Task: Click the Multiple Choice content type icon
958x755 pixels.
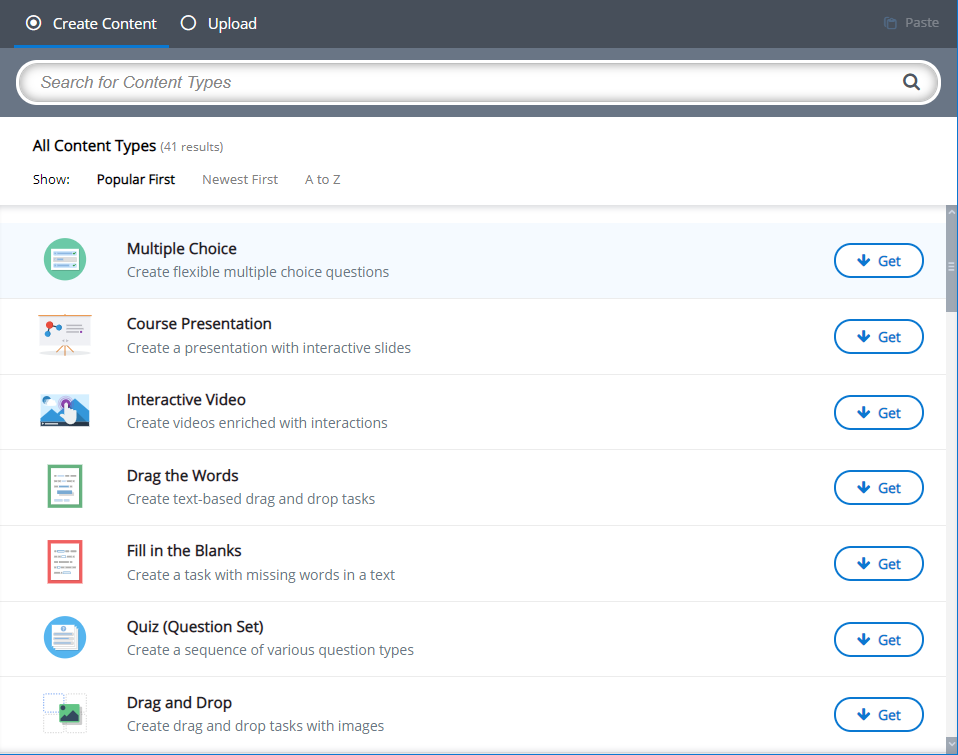Action: coord(65,260)
